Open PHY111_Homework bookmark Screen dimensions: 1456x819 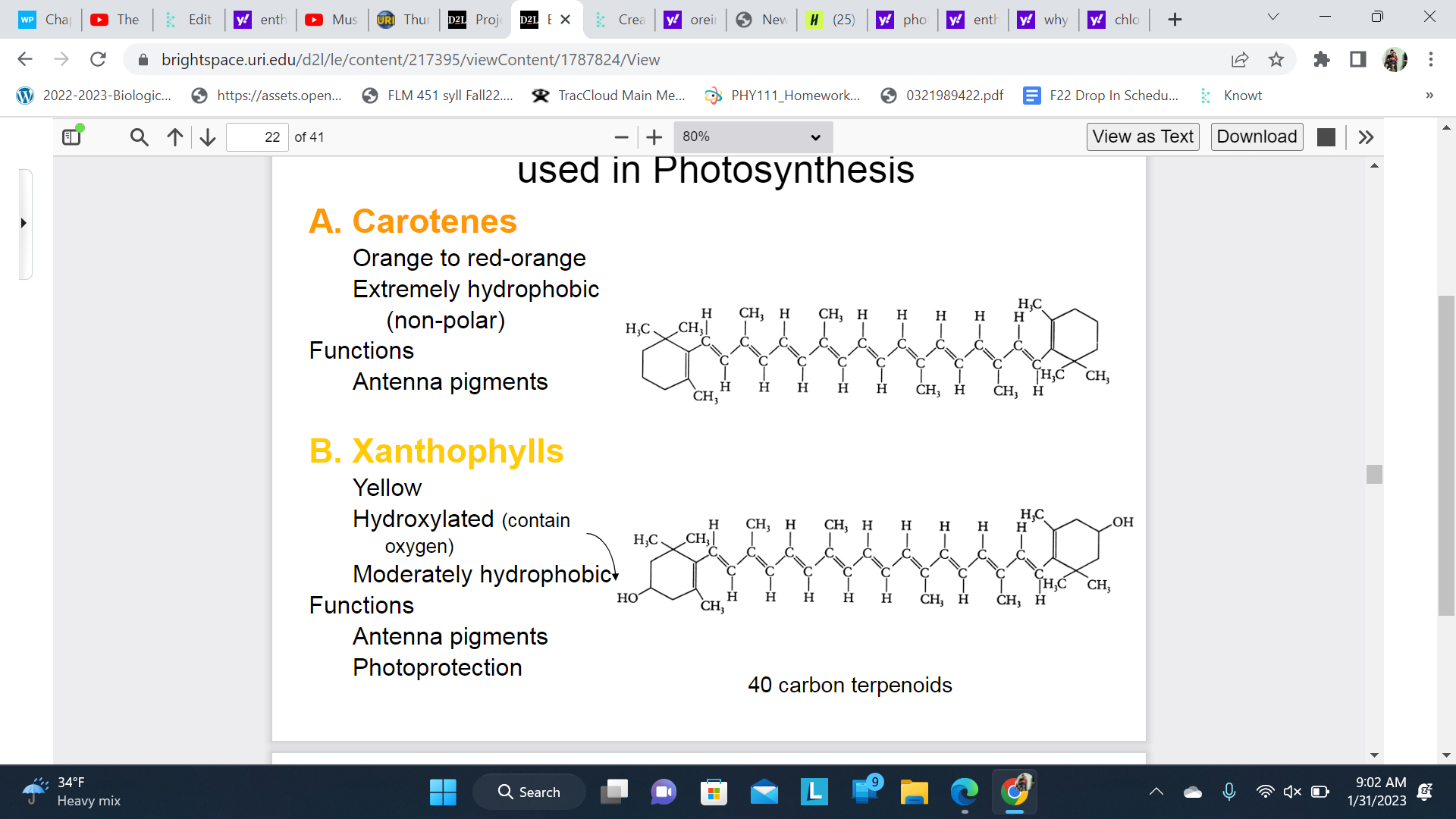(x=783, y=96)
